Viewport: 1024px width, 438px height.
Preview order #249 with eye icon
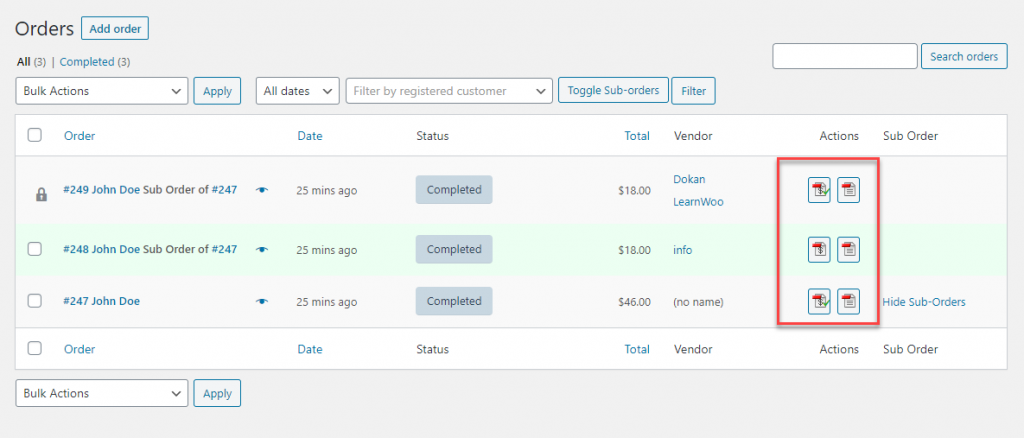pos(262,191)
